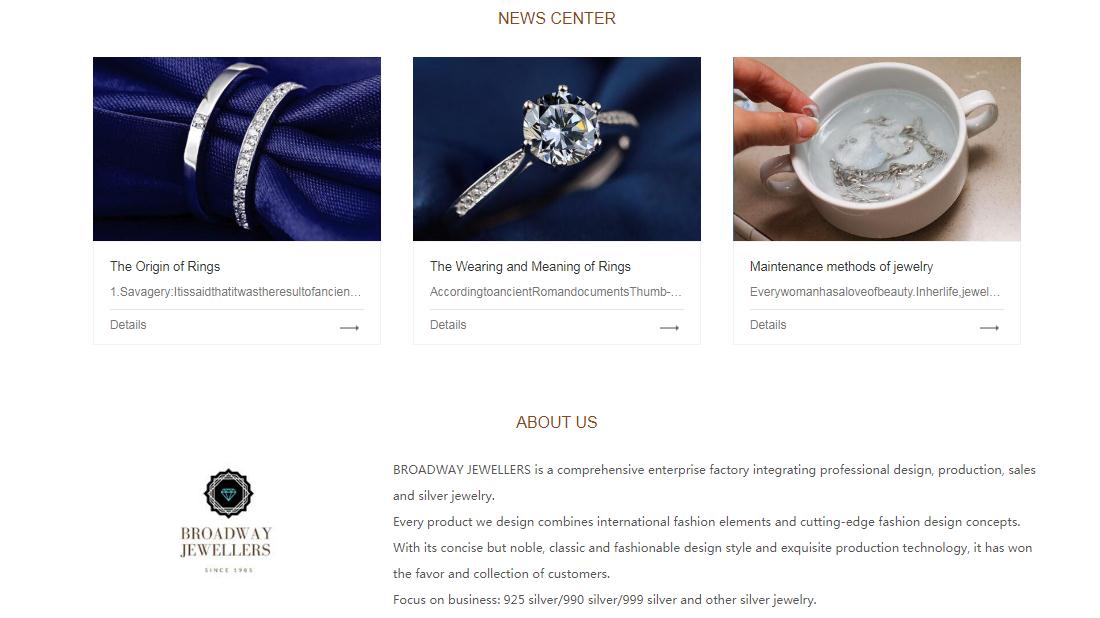This screenshot has height=618, width=1100.
Task: Select The Origin of Rings headline
Action: (165, 267)
